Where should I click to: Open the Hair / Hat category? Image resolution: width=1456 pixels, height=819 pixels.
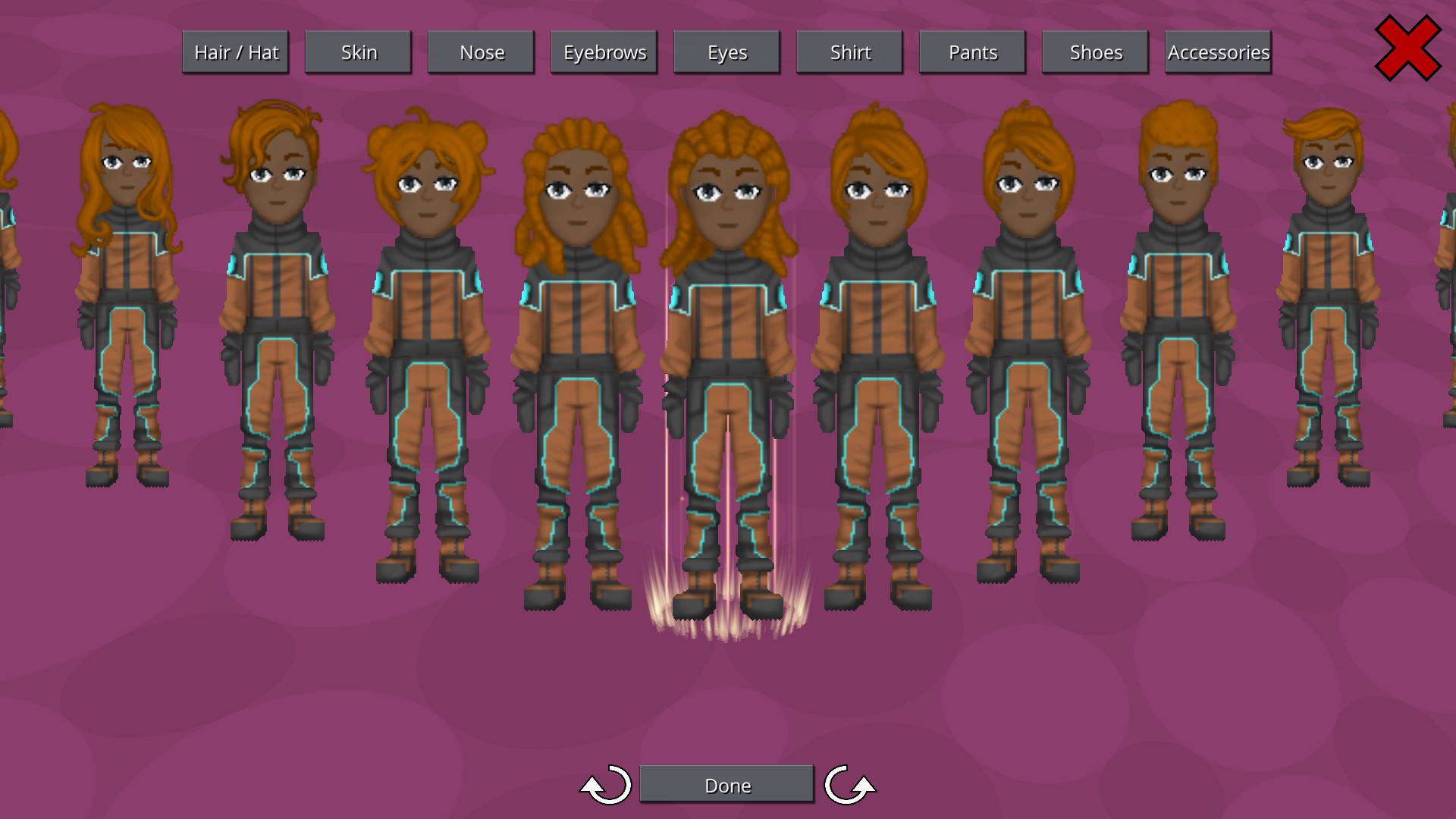235,52
